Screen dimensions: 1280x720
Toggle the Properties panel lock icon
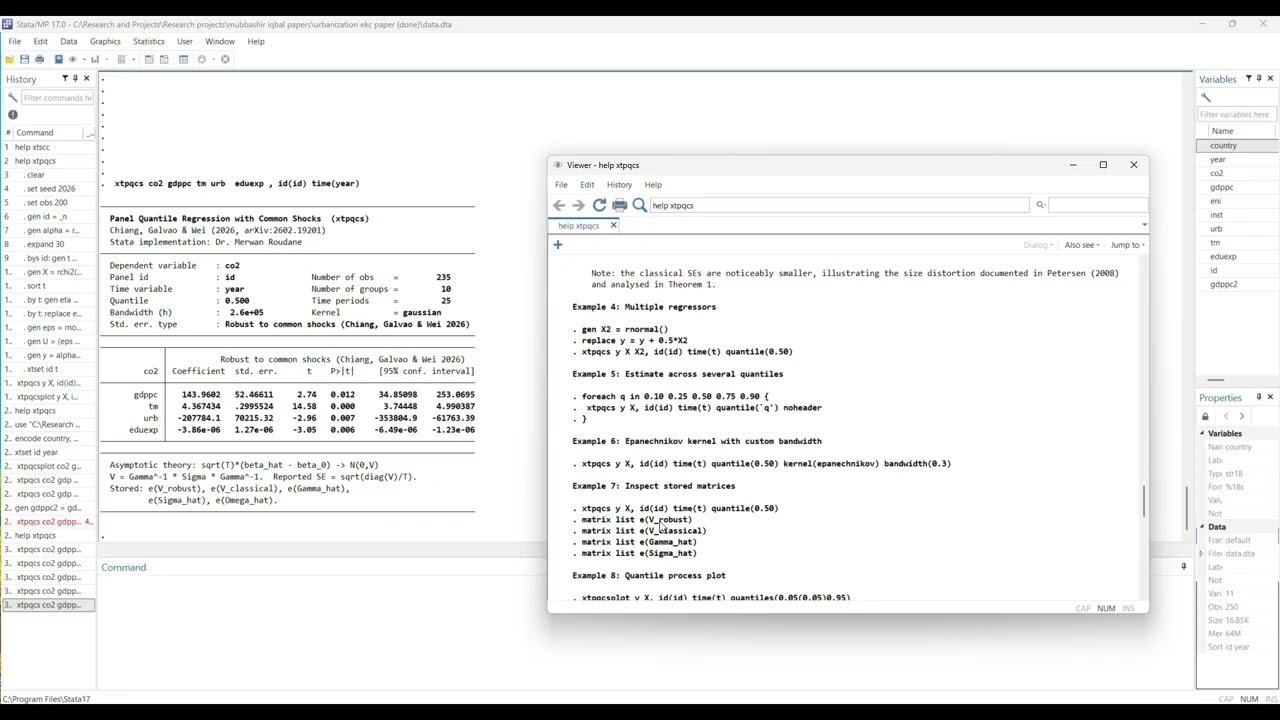[x=1205, y=417]
